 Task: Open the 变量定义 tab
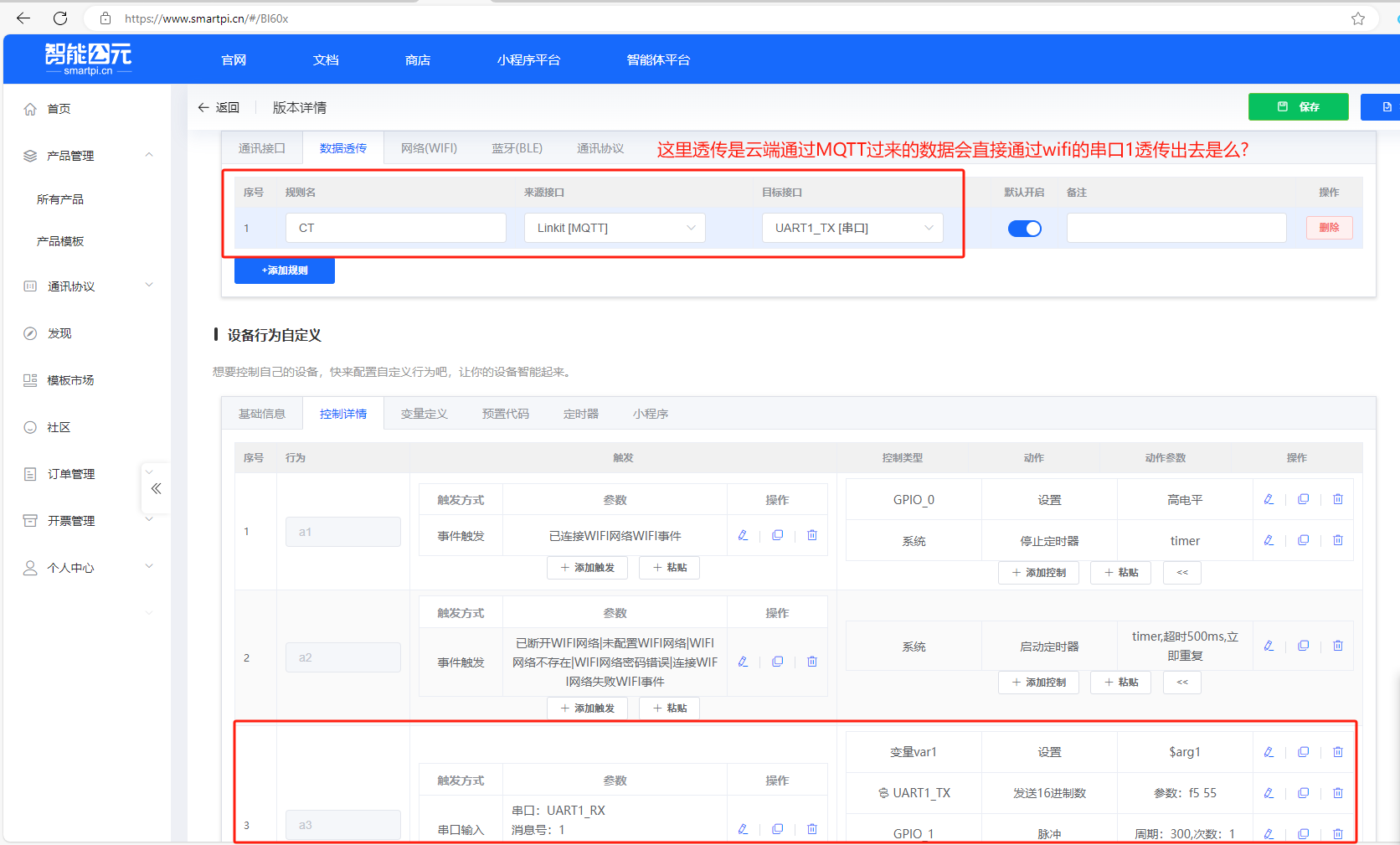click(424, 414)
